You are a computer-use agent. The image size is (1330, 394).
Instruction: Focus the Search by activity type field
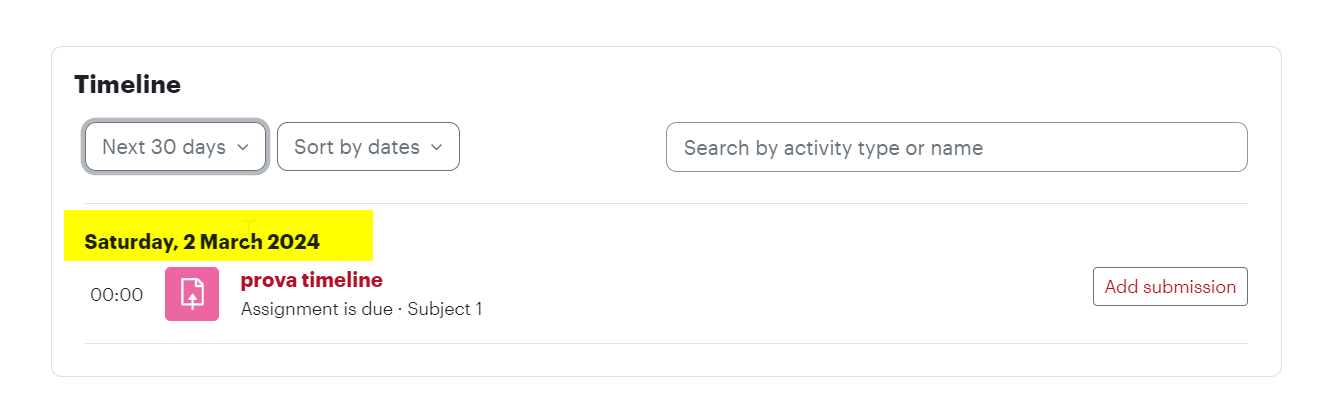click(957, 147)
